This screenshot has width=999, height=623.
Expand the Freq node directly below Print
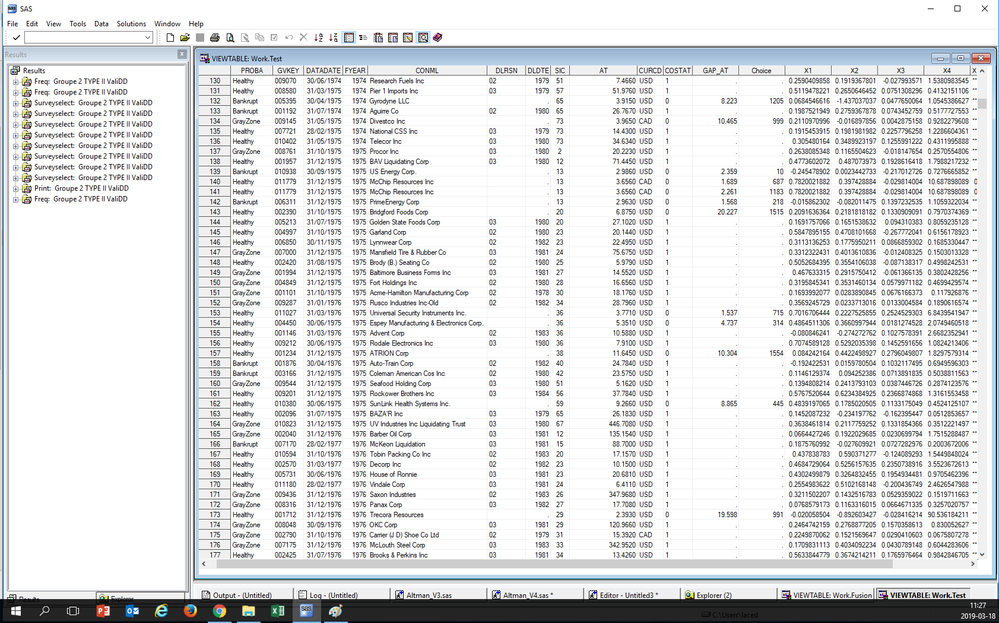pyautogui.click(x=15, y=199)
